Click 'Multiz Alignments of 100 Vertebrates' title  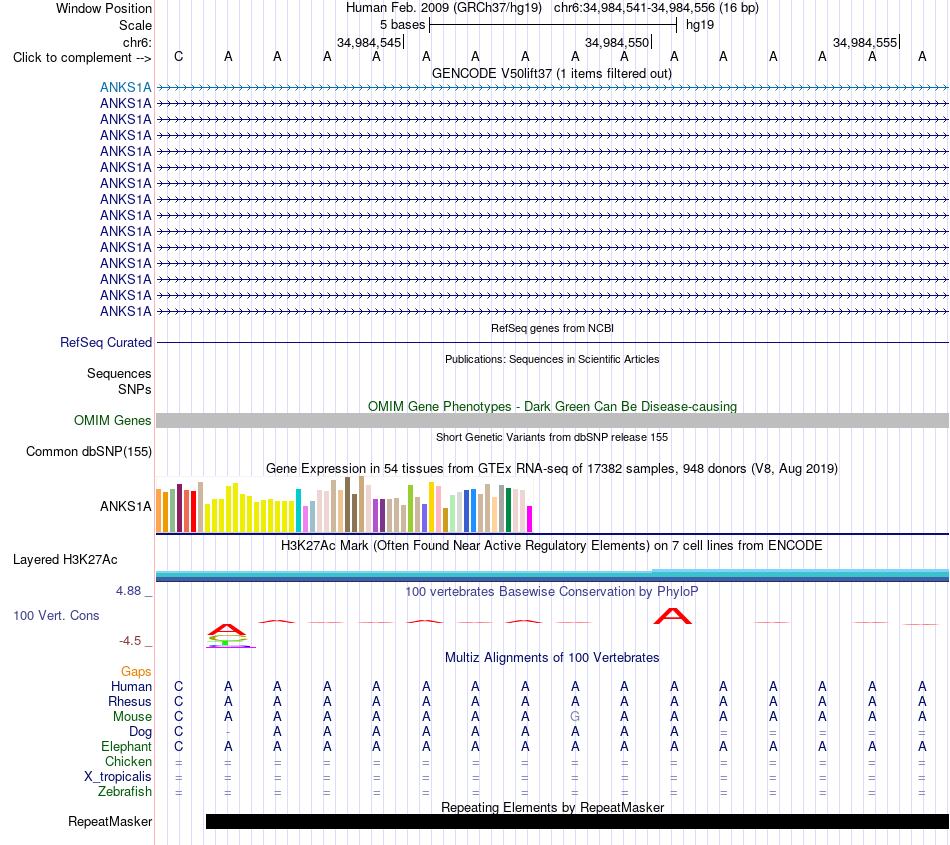point(552,658)
